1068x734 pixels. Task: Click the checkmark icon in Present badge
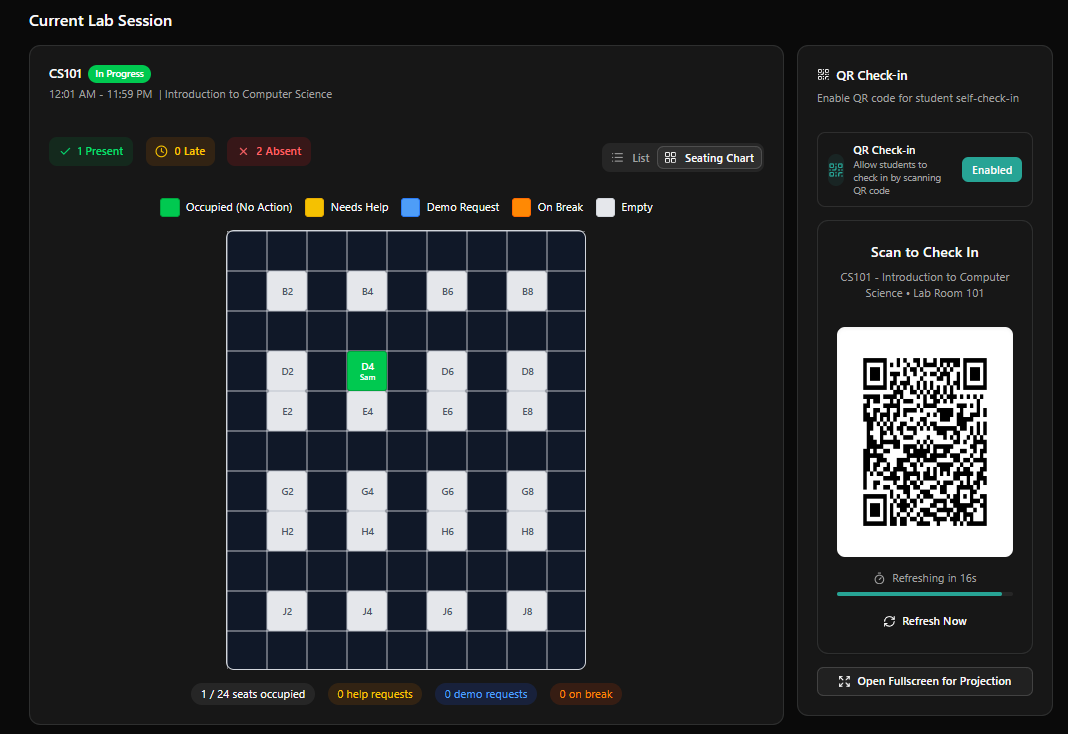click(65, 151)
